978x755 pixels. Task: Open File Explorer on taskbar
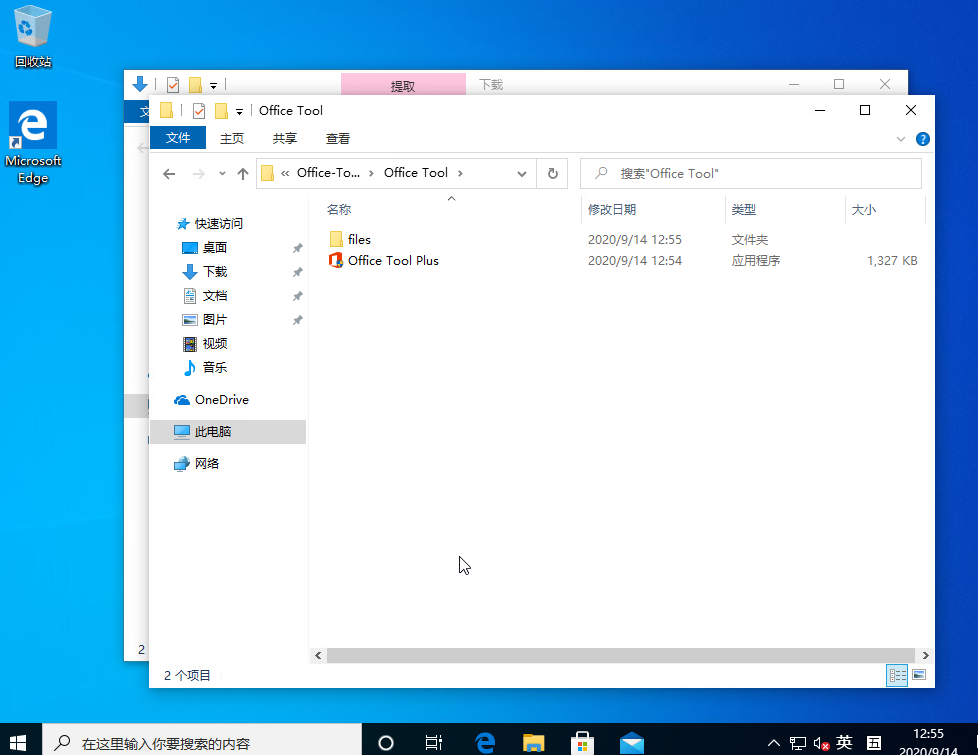click(x=533, y=743)
